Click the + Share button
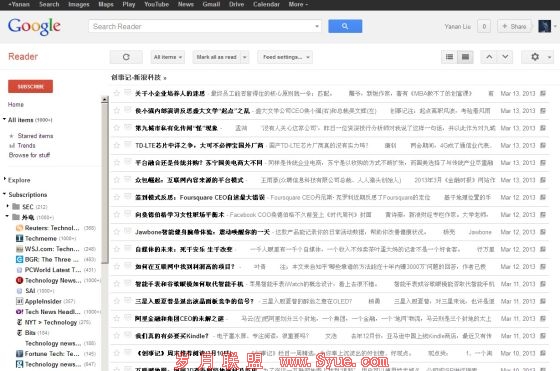 (514, 26)
